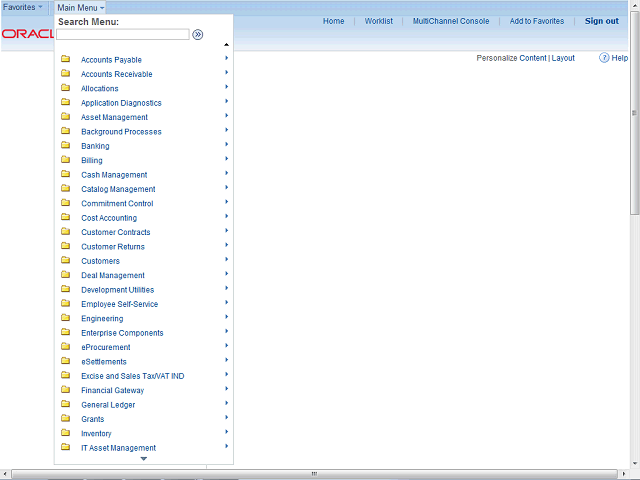The width and height of the screenshot is (640, 480).
Task: Click the Asset Management folder icon
Action: point(65,117)
